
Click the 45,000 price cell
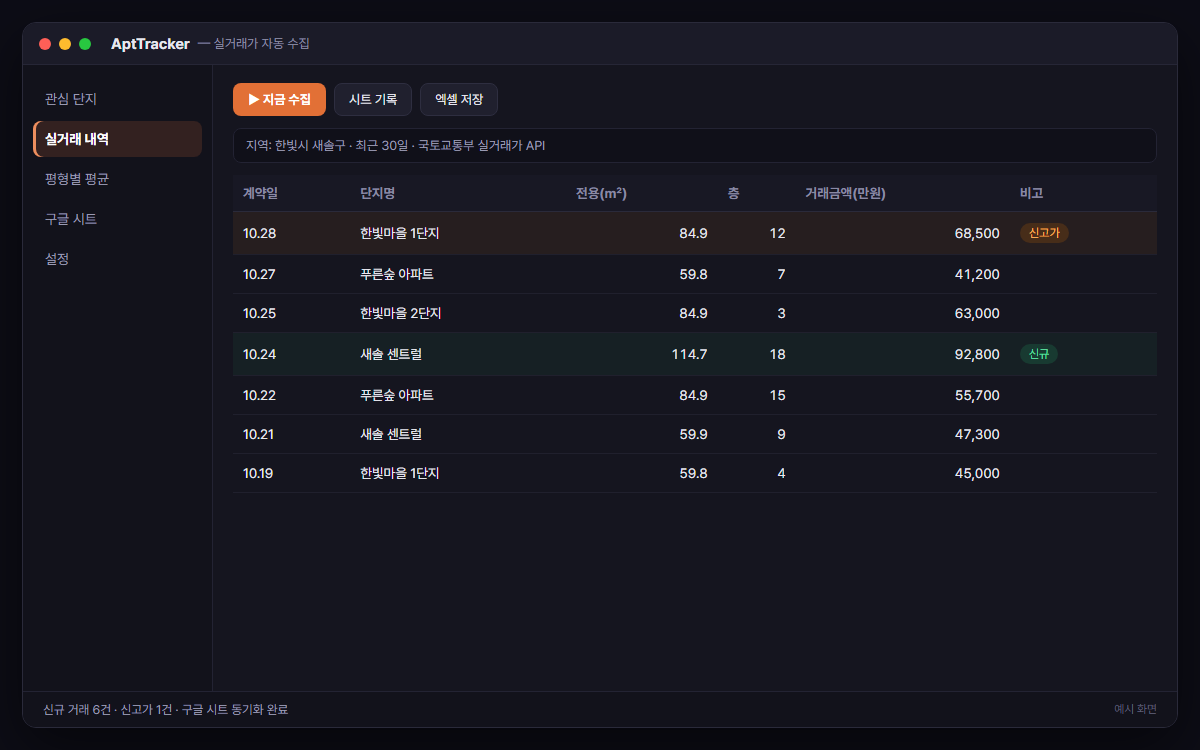tap(977, 473)
